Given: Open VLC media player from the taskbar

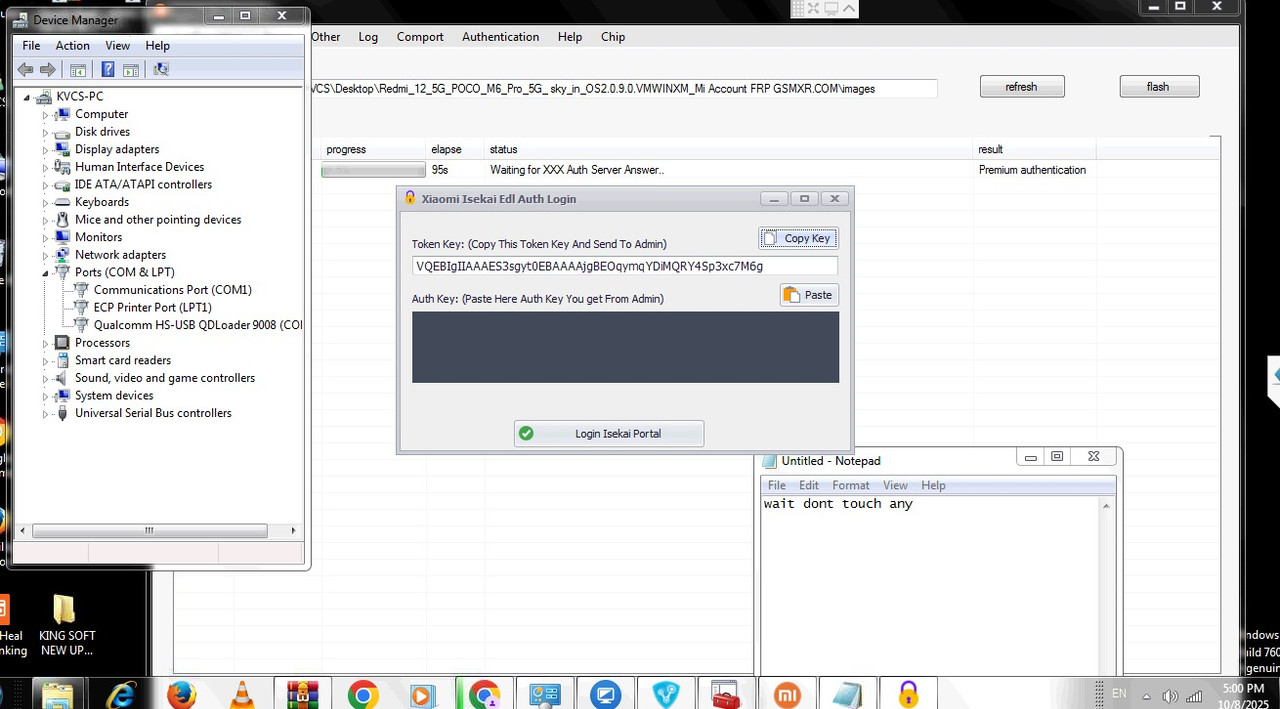Looking at the screenshot, I should (x=241, y=694).
